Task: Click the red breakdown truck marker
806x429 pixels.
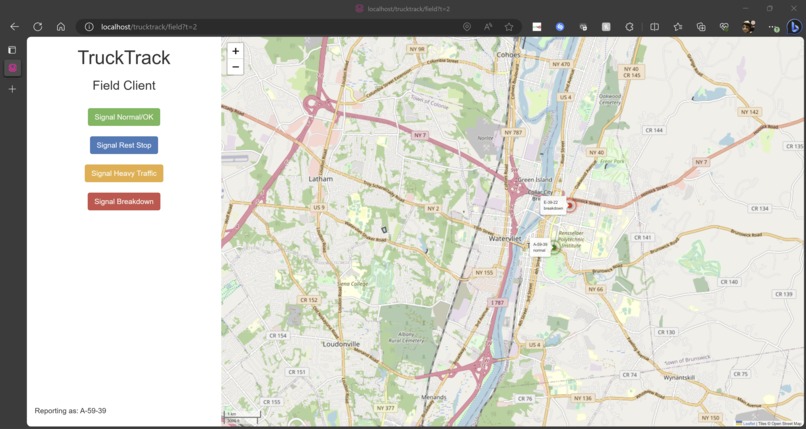Action: pos(570,205)
